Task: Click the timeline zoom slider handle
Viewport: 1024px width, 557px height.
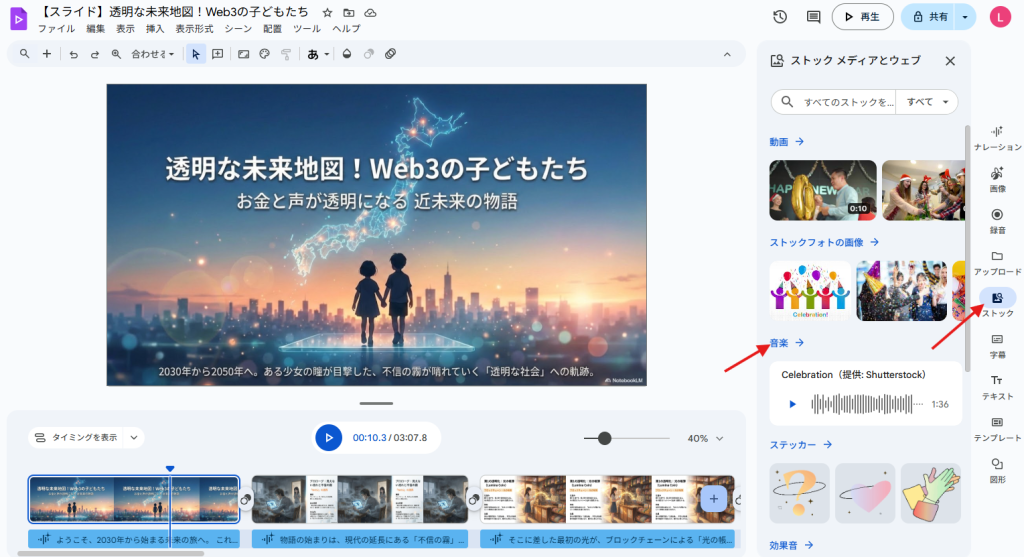Action: pos(604,438)
